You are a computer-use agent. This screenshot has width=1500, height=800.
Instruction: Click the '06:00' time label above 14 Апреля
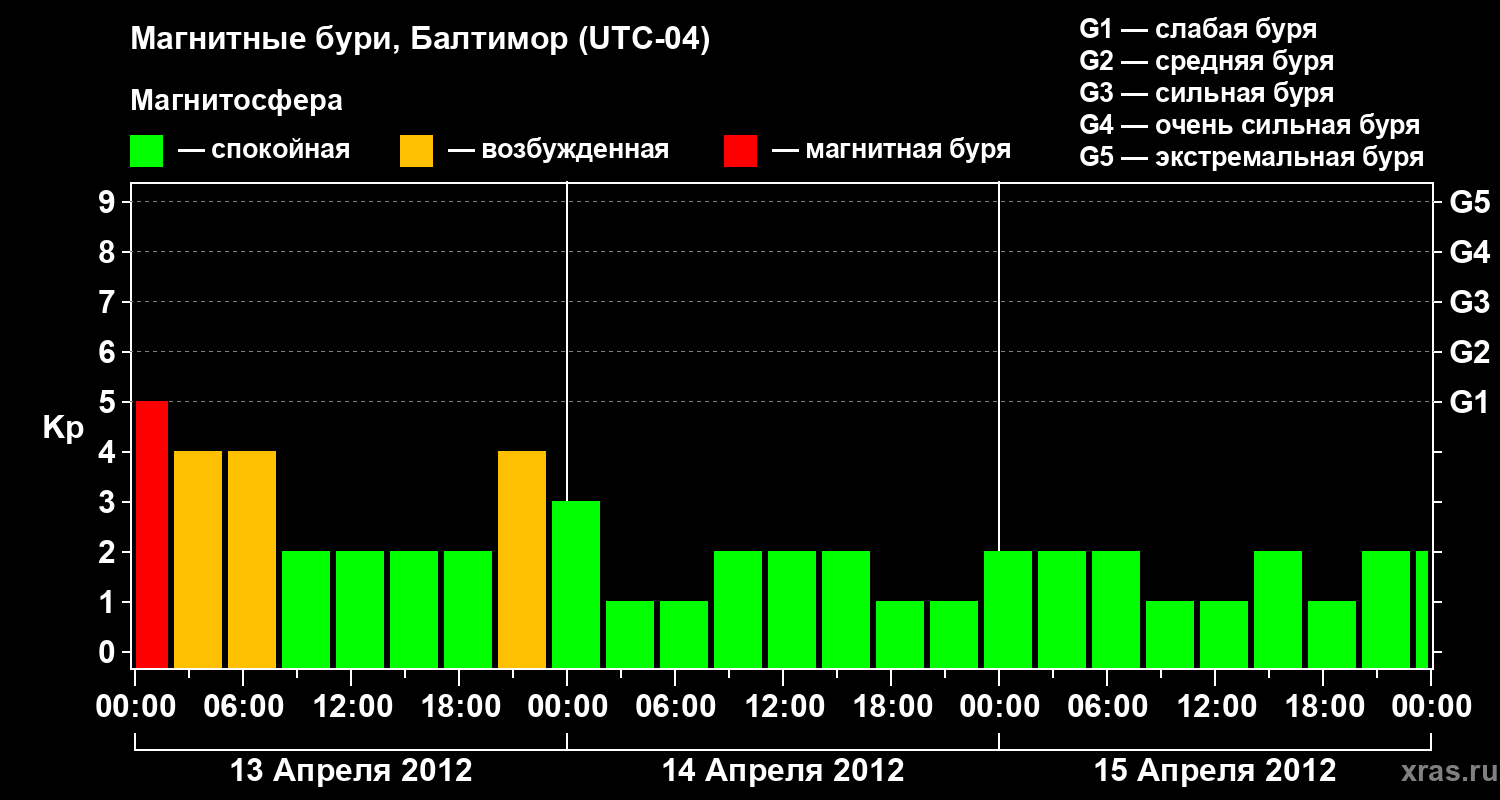tap(675, 707)
